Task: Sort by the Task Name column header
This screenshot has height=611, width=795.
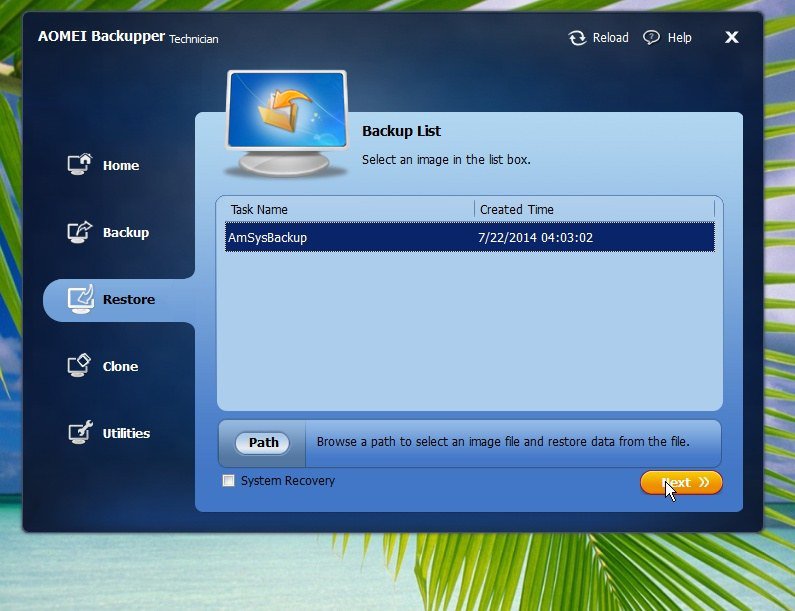Action: click(x=259, y=209)
